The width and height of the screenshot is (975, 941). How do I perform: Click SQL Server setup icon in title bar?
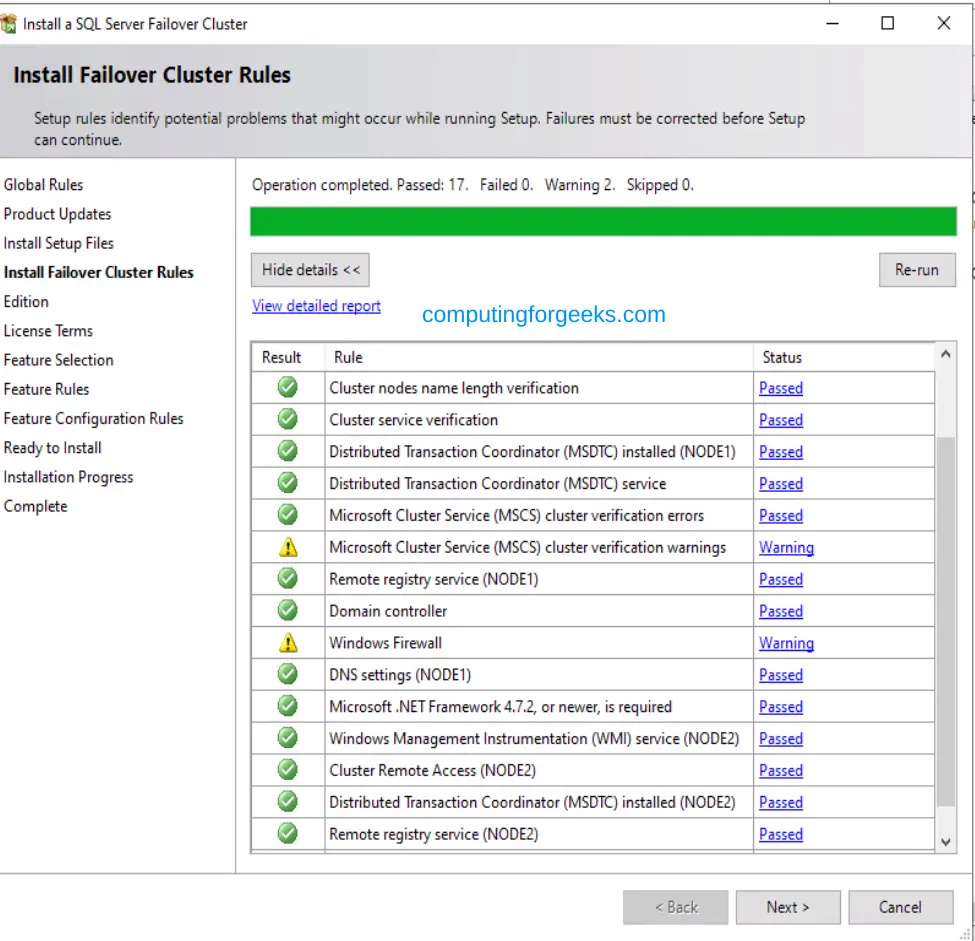click(x=9, y=24)
